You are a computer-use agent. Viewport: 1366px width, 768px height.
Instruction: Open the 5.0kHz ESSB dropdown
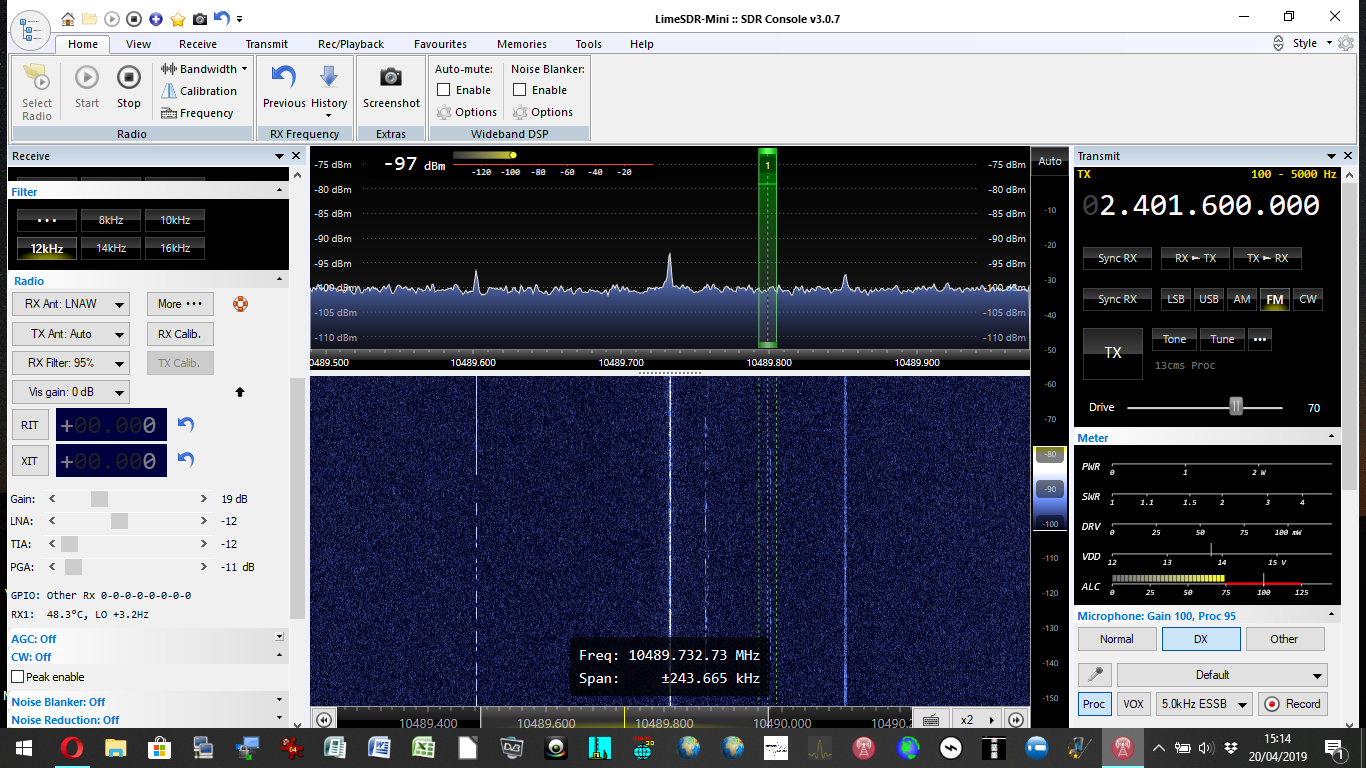tap(1204, 704)
